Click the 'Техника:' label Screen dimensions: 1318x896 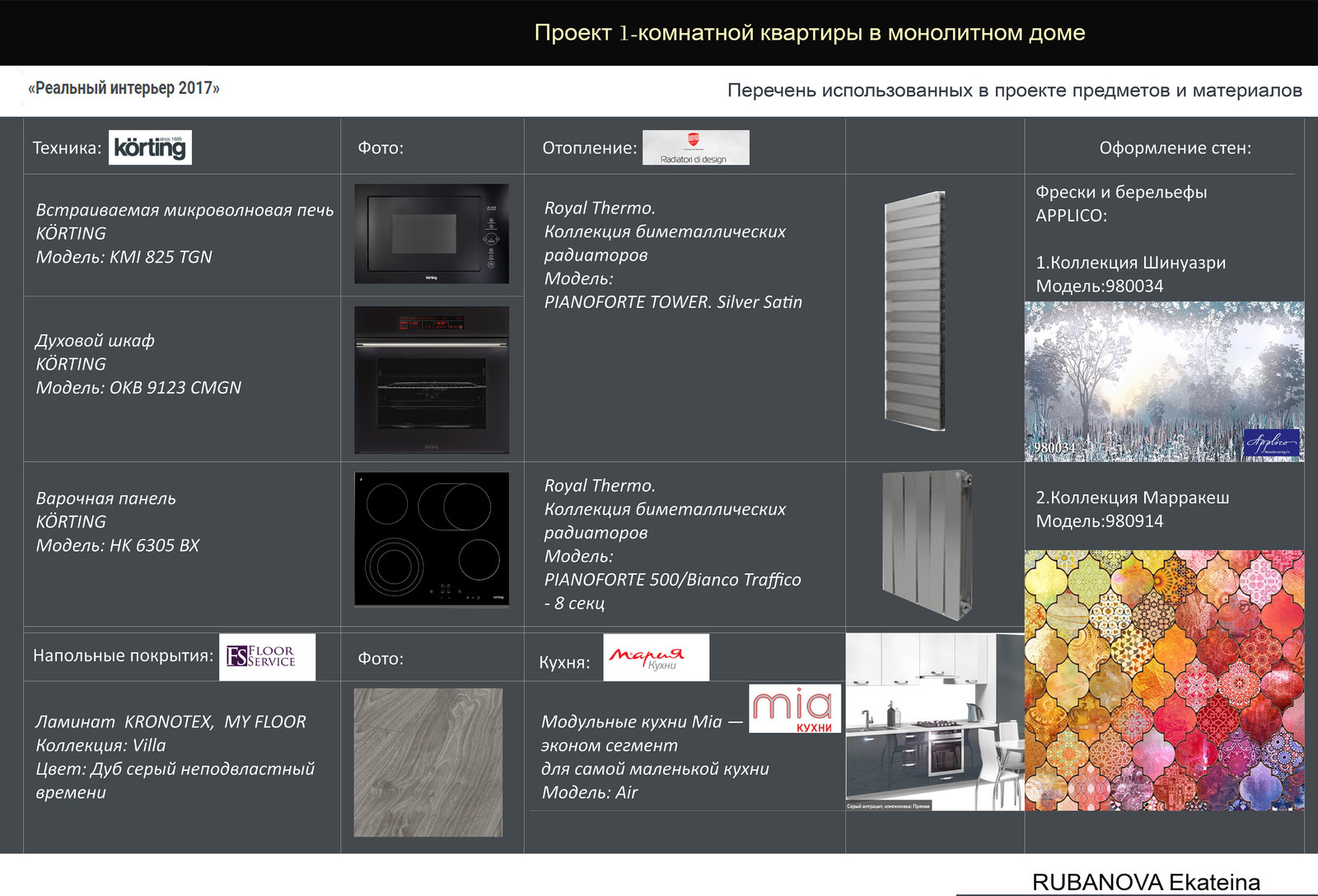pyautogui.click(x=68, y=148)
